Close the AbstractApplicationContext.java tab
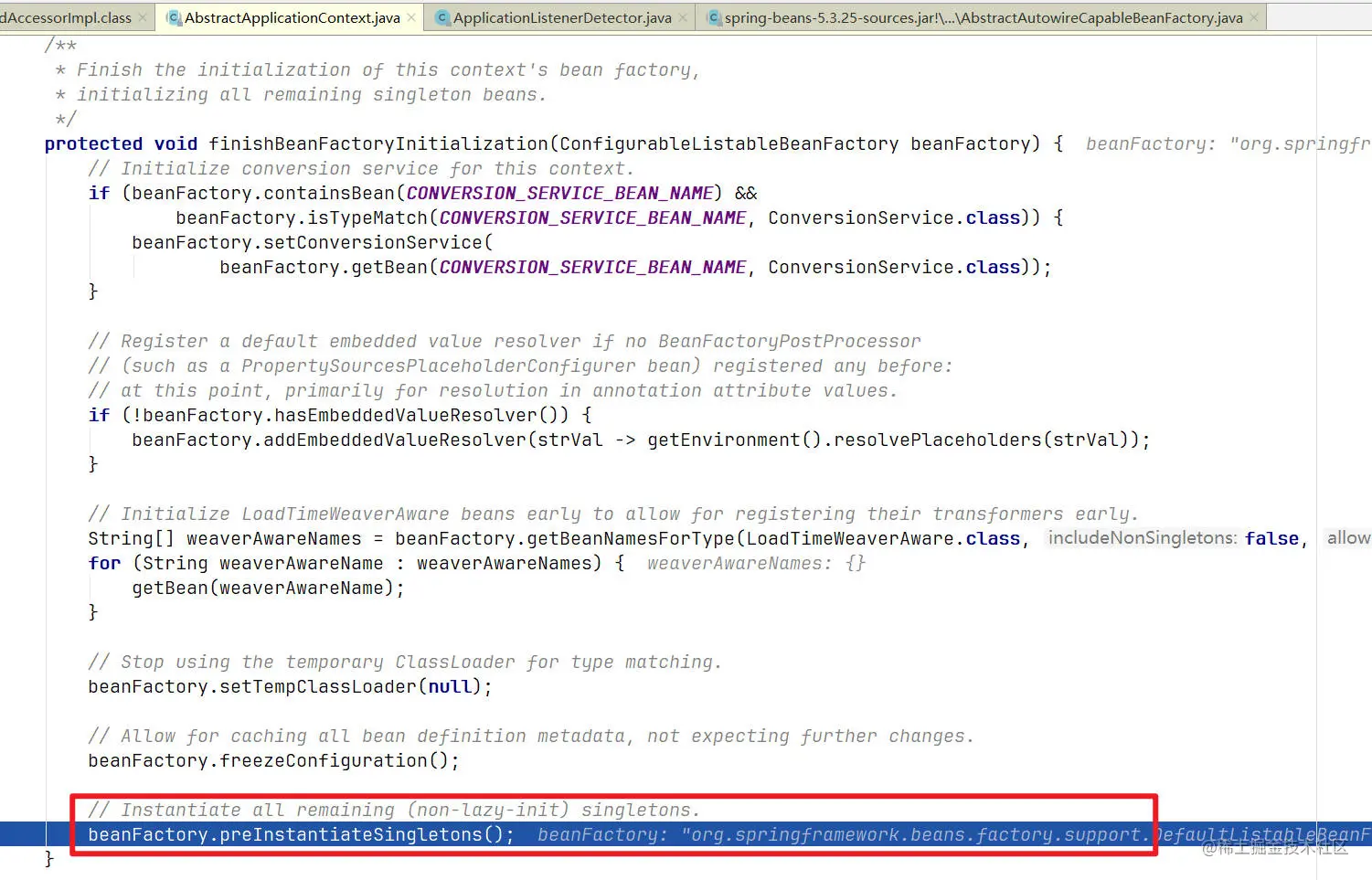The height and width of the screenshot is (880, 1372). tap(411, 18)
